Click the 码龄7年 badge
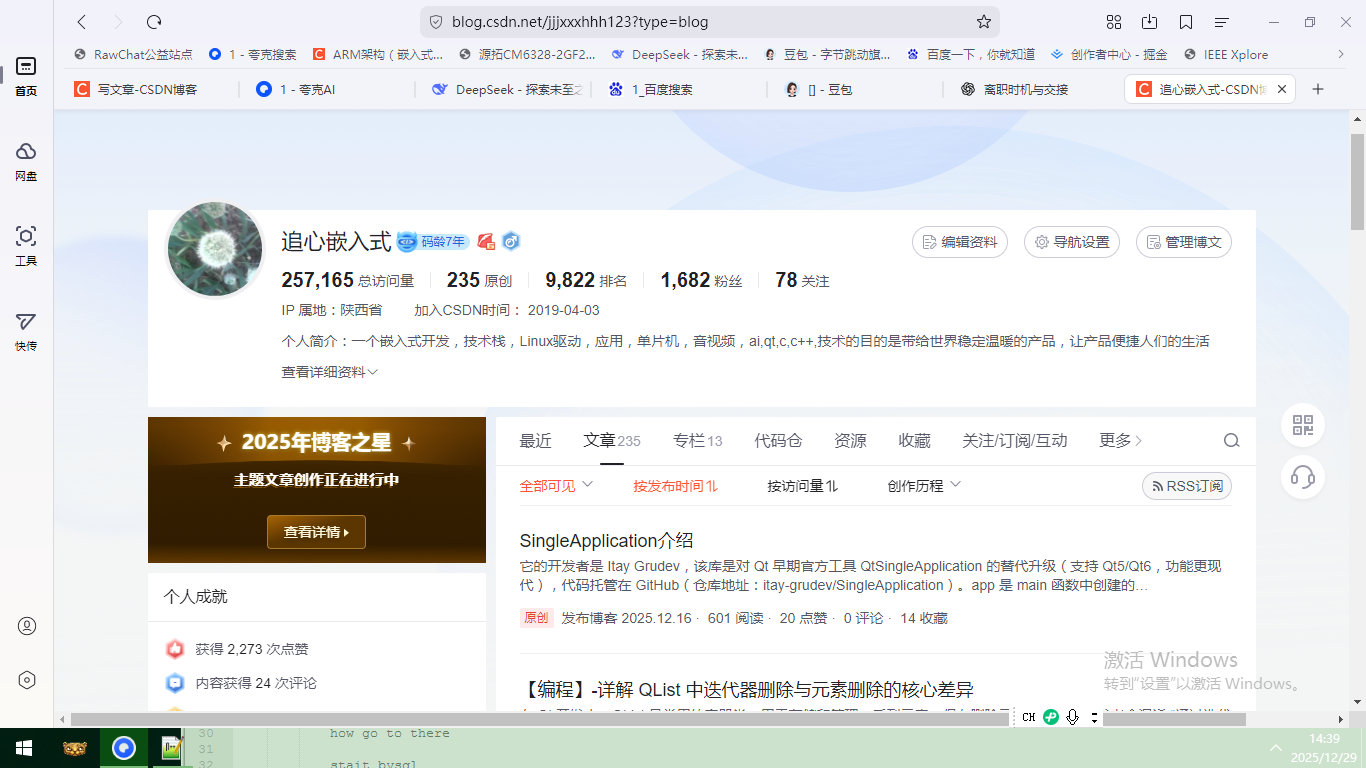1366x768 pixels. (x=432, y=241)
